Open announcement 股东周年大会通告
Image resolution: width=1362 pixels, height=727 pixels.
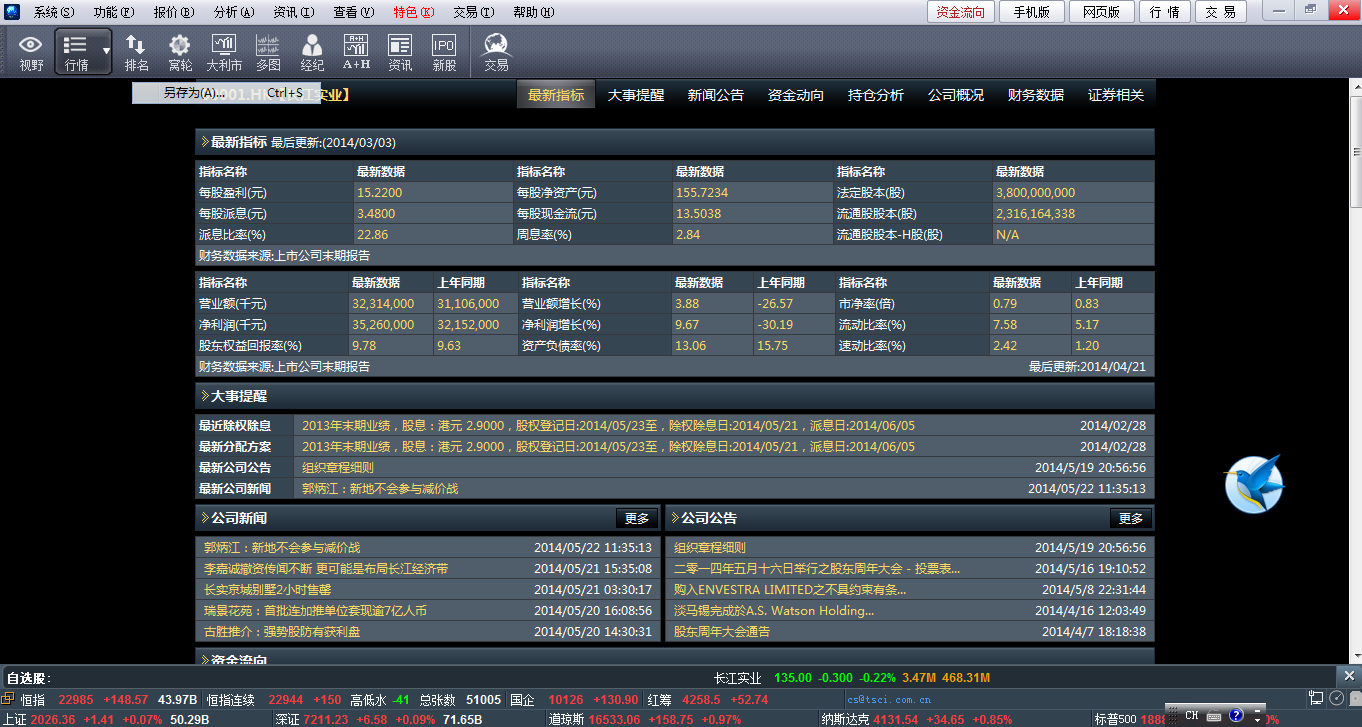[x=722, y=631]
